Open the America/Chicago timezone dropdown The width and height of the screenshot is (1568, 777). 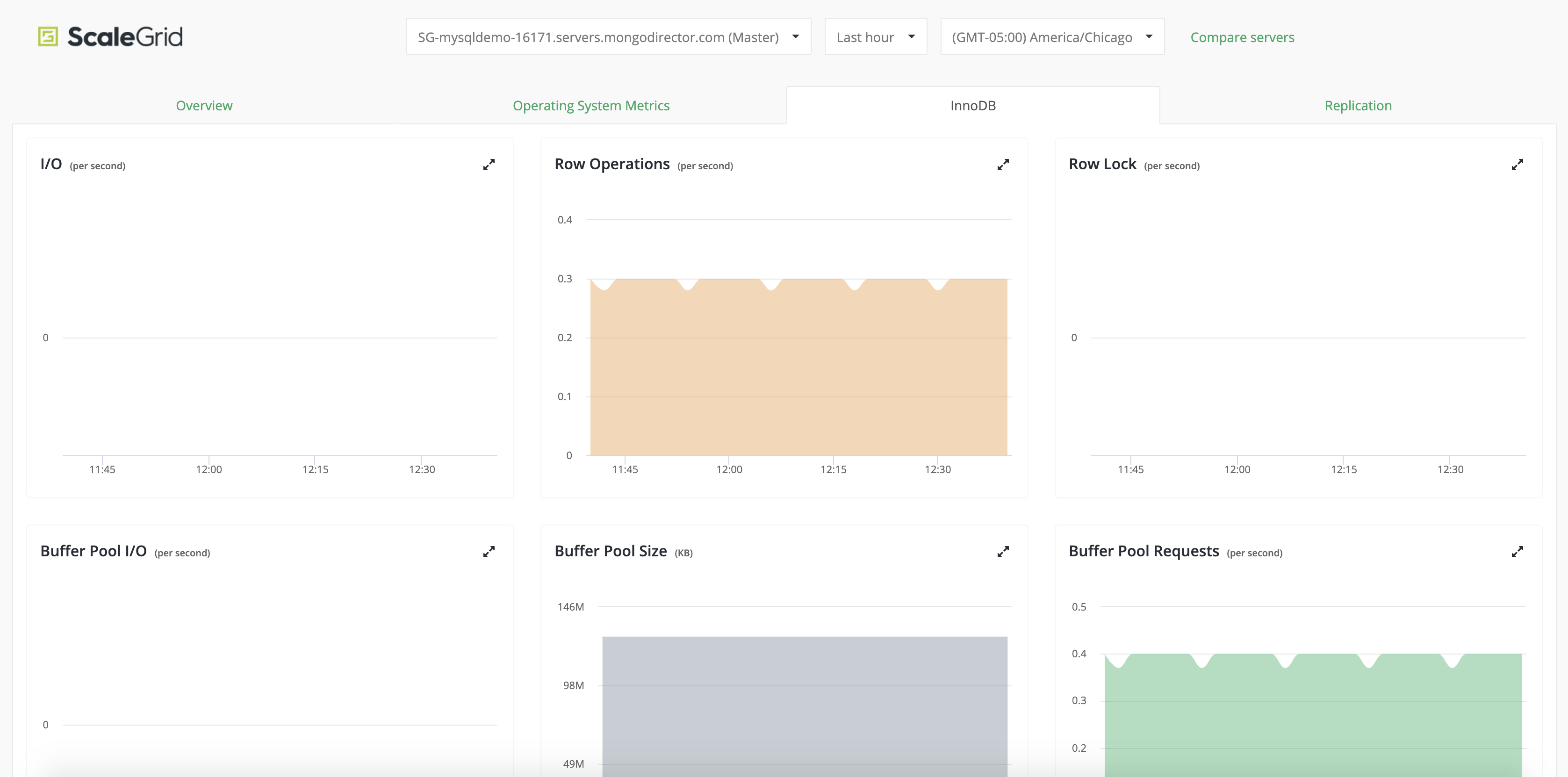point(1052,37)
